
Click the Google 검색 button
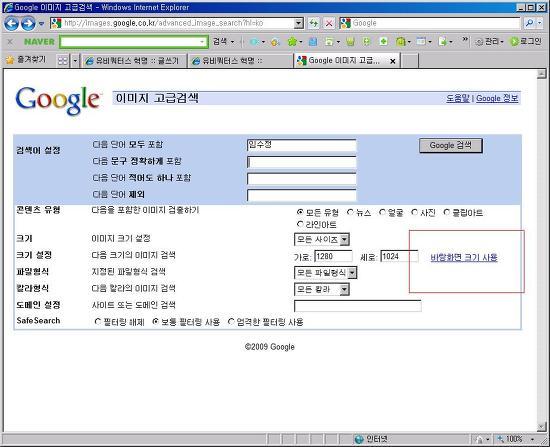(x=451, y=145)
